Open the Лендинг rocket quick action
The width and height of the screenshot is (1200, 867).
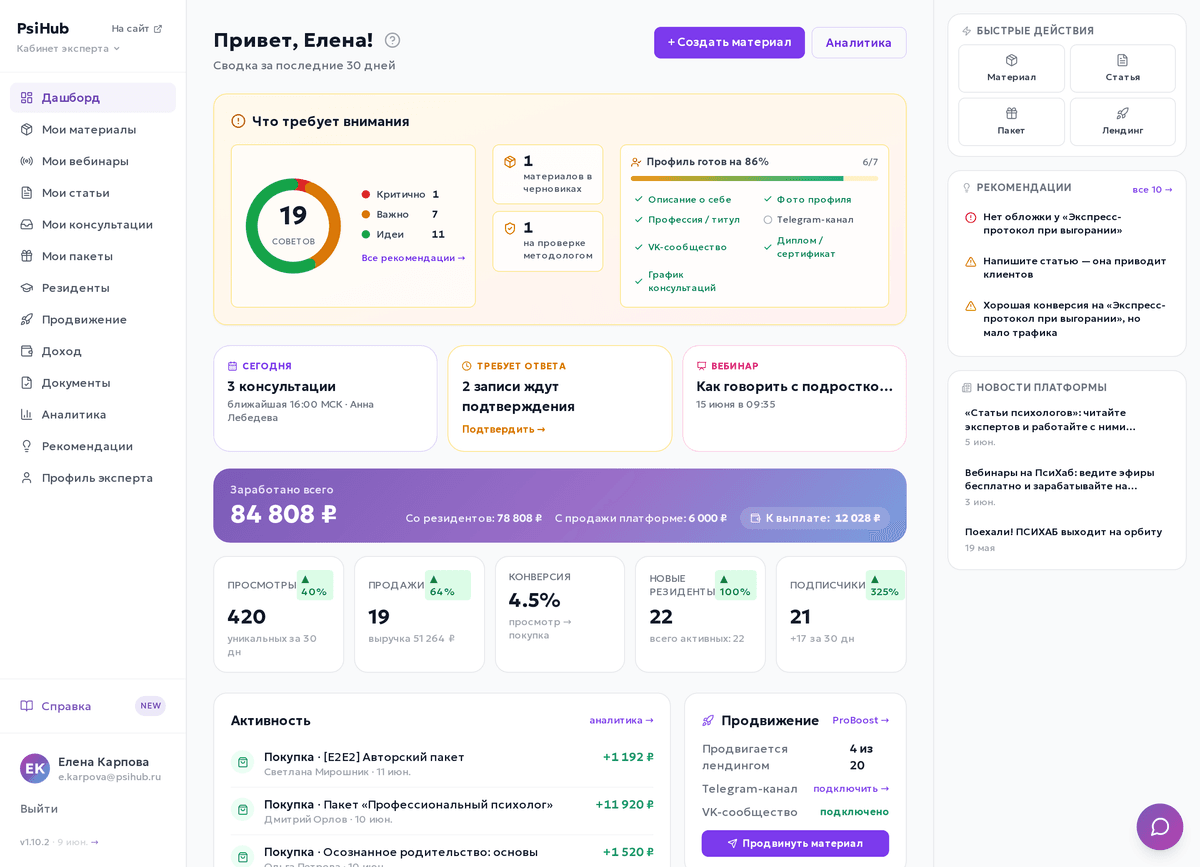coord(1122,121)
